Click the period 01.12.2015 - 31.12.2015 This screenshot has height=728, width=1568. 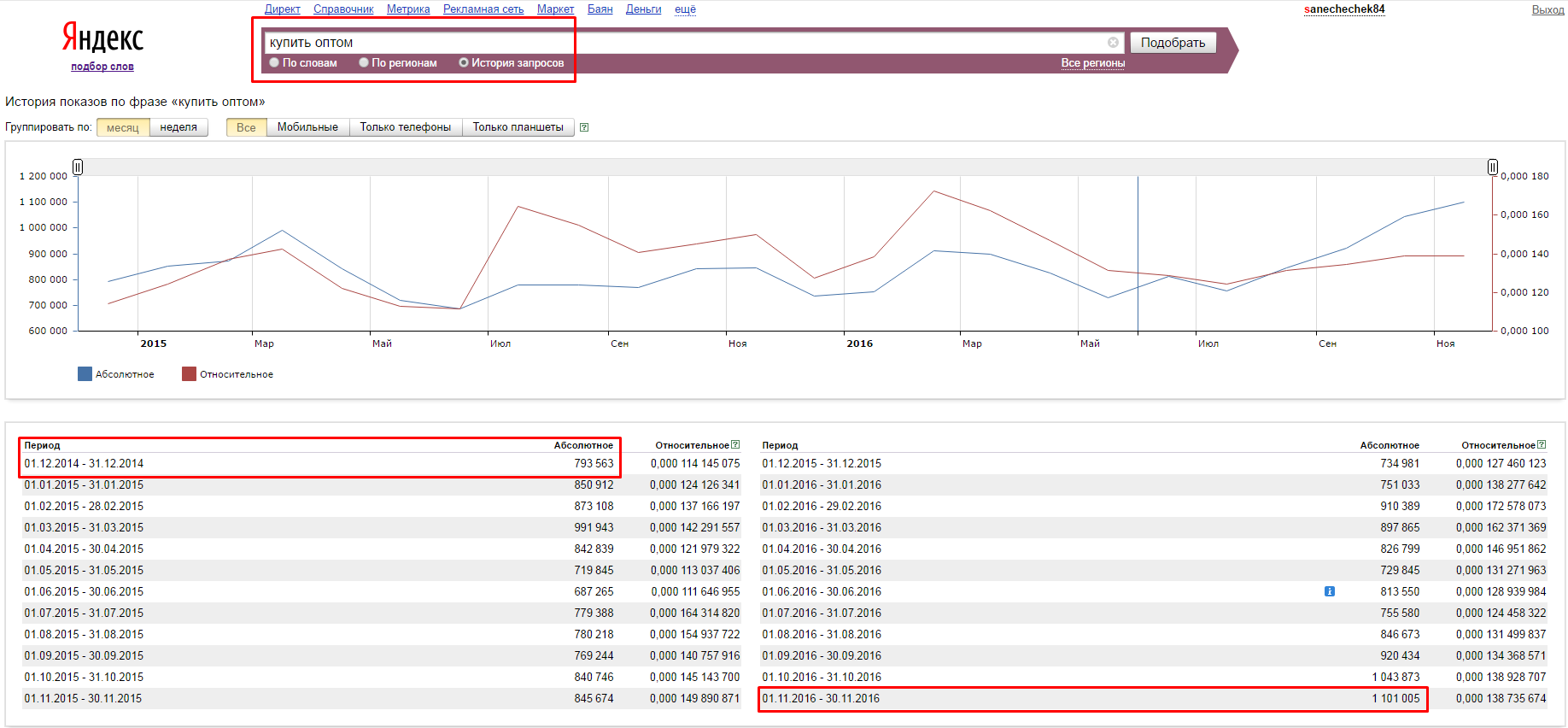[822, 463]
